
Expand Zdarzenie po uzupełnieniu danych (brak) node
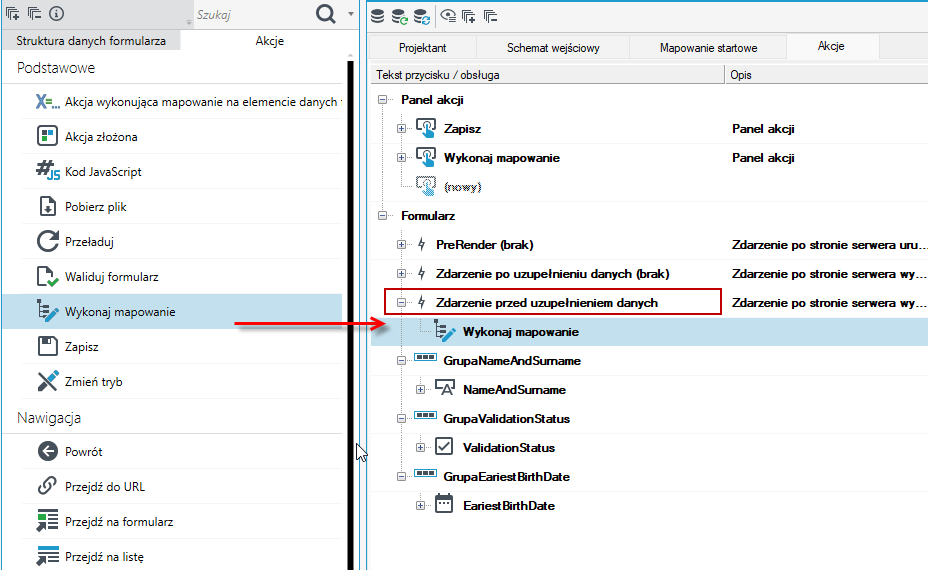pyautogui.click(x=401, y=273)
